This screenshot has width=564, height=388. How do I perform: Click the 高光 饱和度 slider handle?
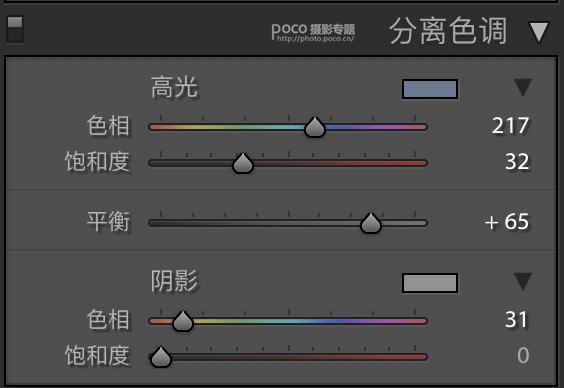pyautogui.click(x=243, y=163)
